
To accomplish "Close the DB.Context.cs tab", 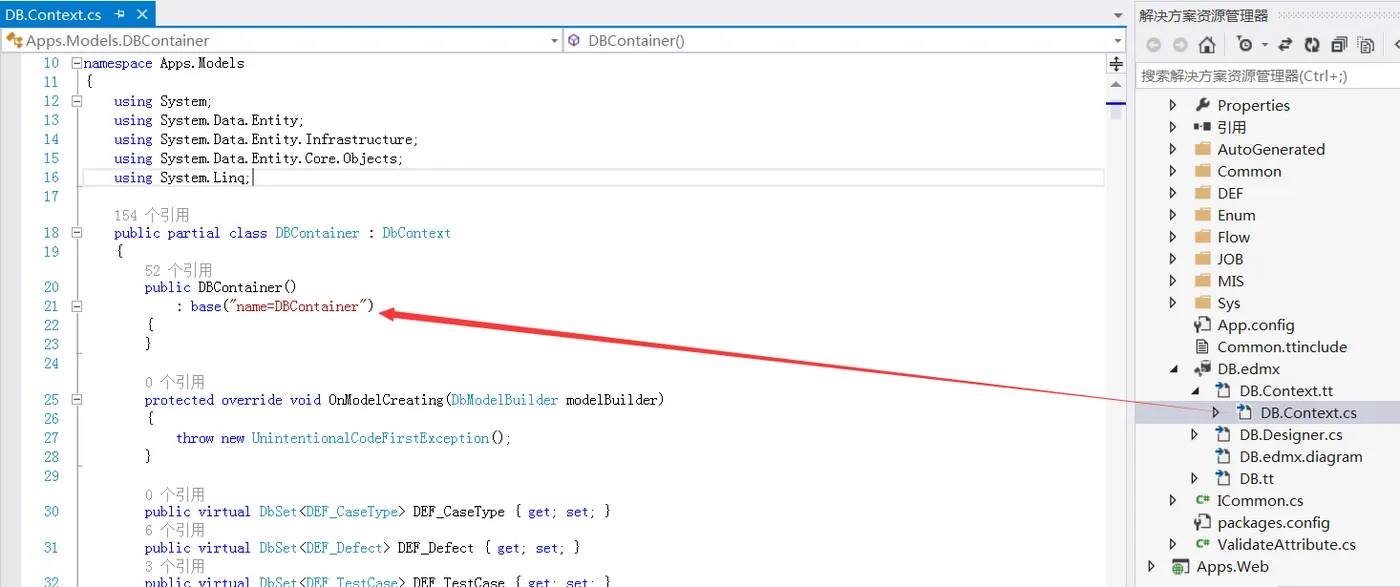I will [141, 14].
